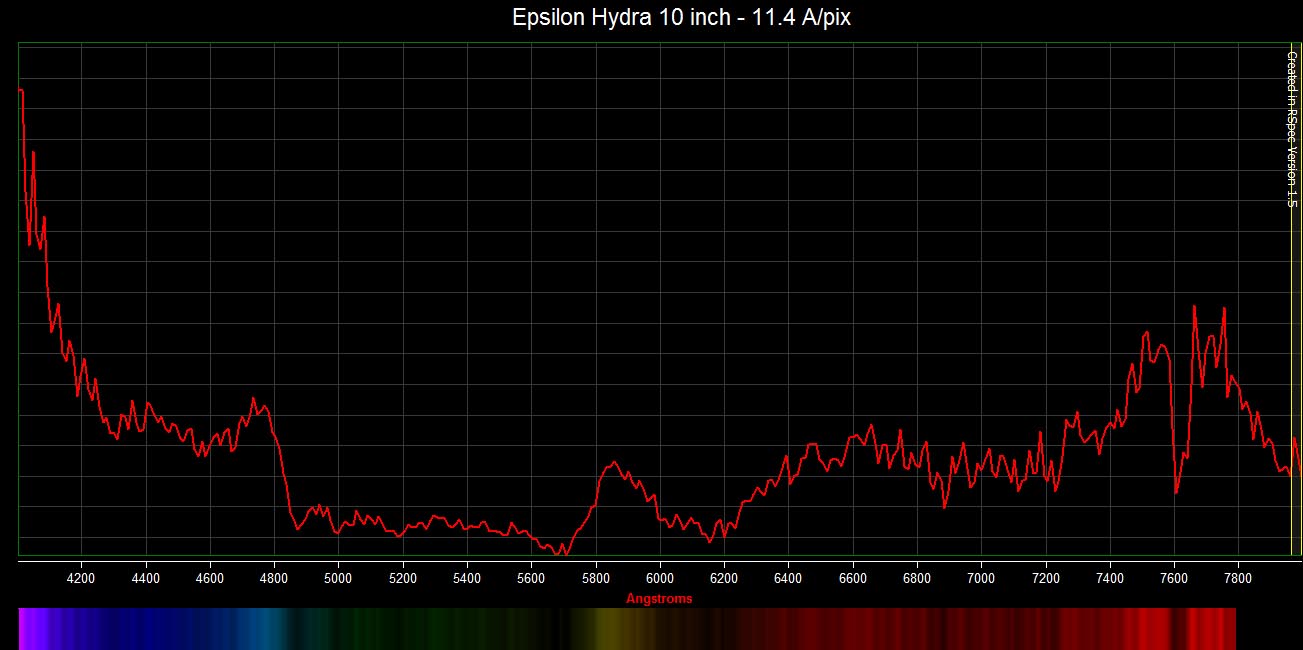Click the deep absorption dip near 7600 Angstroms
Viewport: 1303px width, 650px height.
pyautogui.click(x=1176, y=492)
